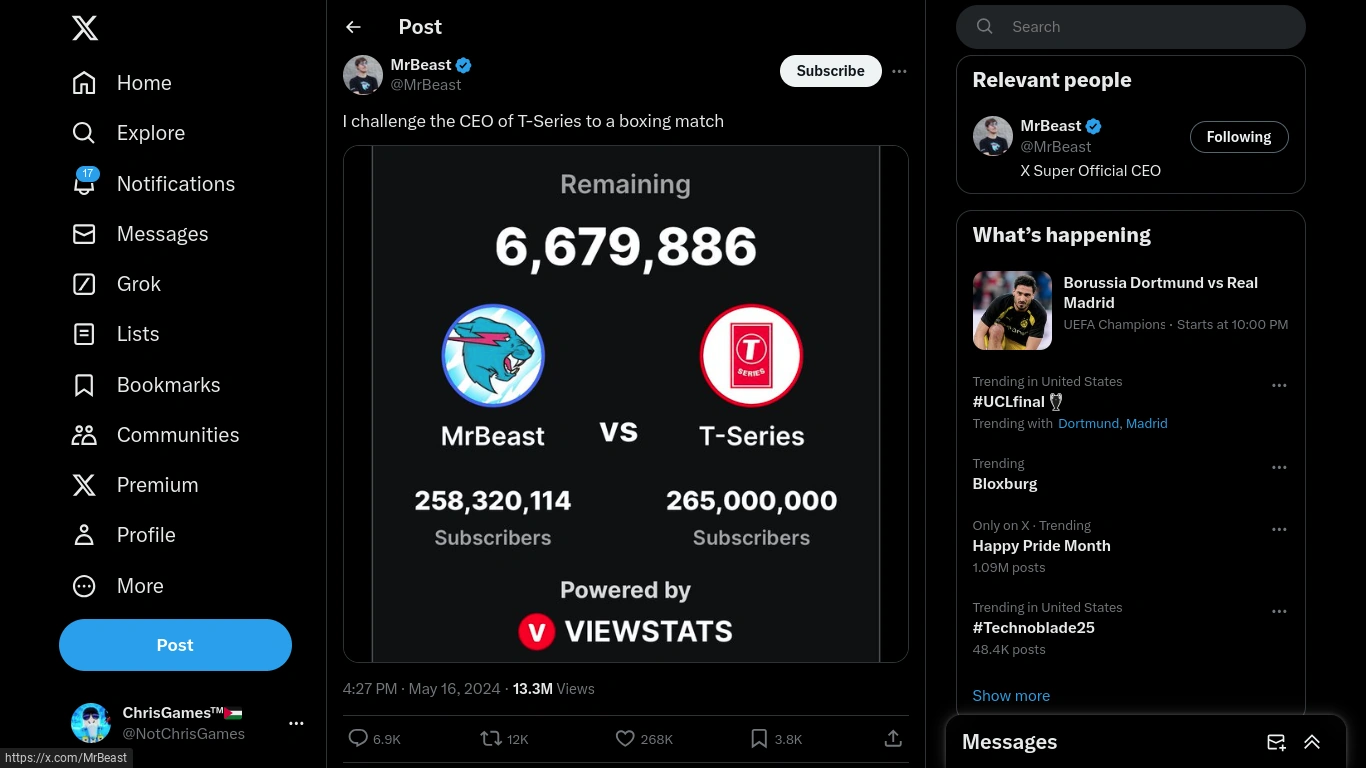Share the post using share icon
The height and width of the screenshot is (768, 1366).
pyautogui.click(x=893, y=739)
